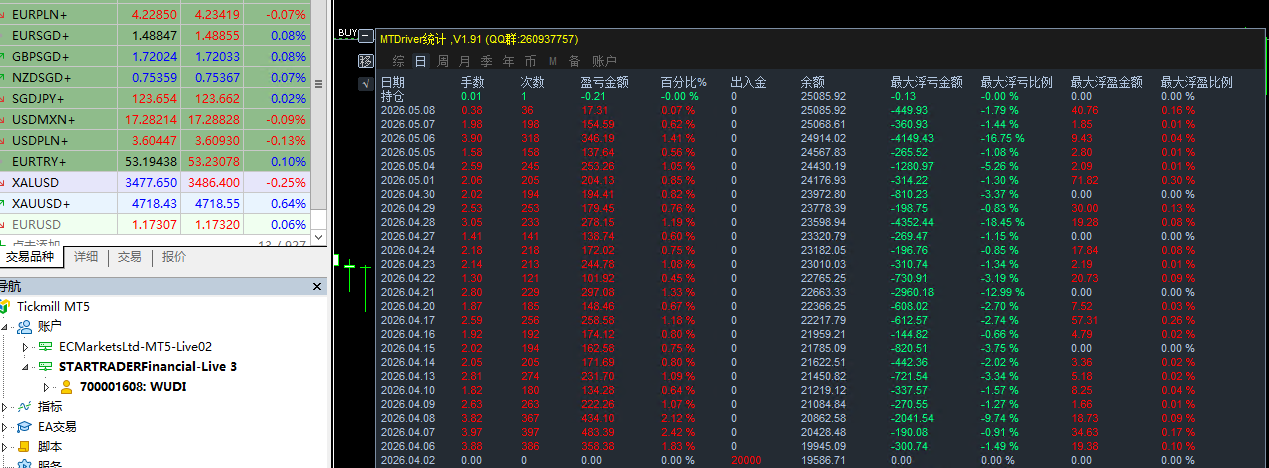Select the M tab in MTDriver
The image size is (1269, 468).
pos(552,61)
